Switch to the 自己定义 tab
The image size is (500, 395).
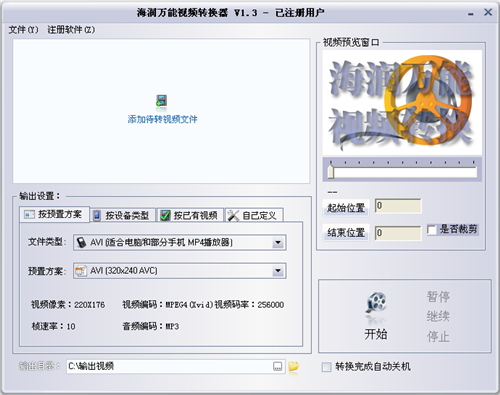(254, 215)
